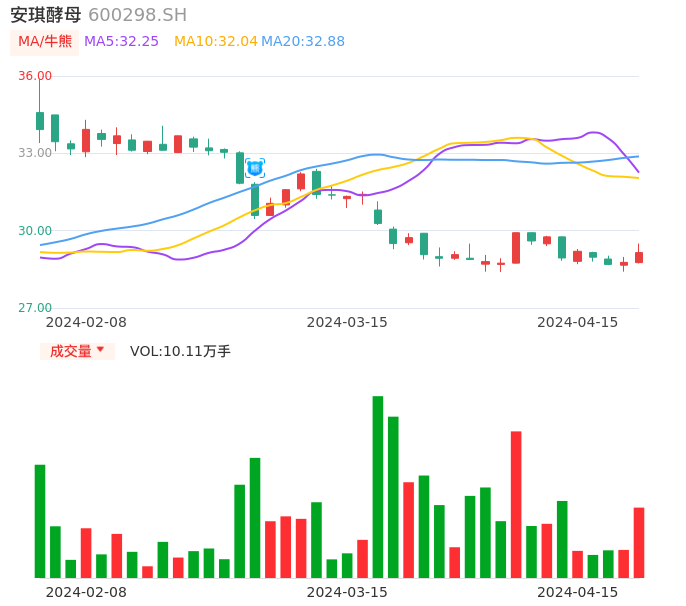686x606 pixels.
Task: Click the VOL:10.11万手 volume readout
Action: [180, 351]
